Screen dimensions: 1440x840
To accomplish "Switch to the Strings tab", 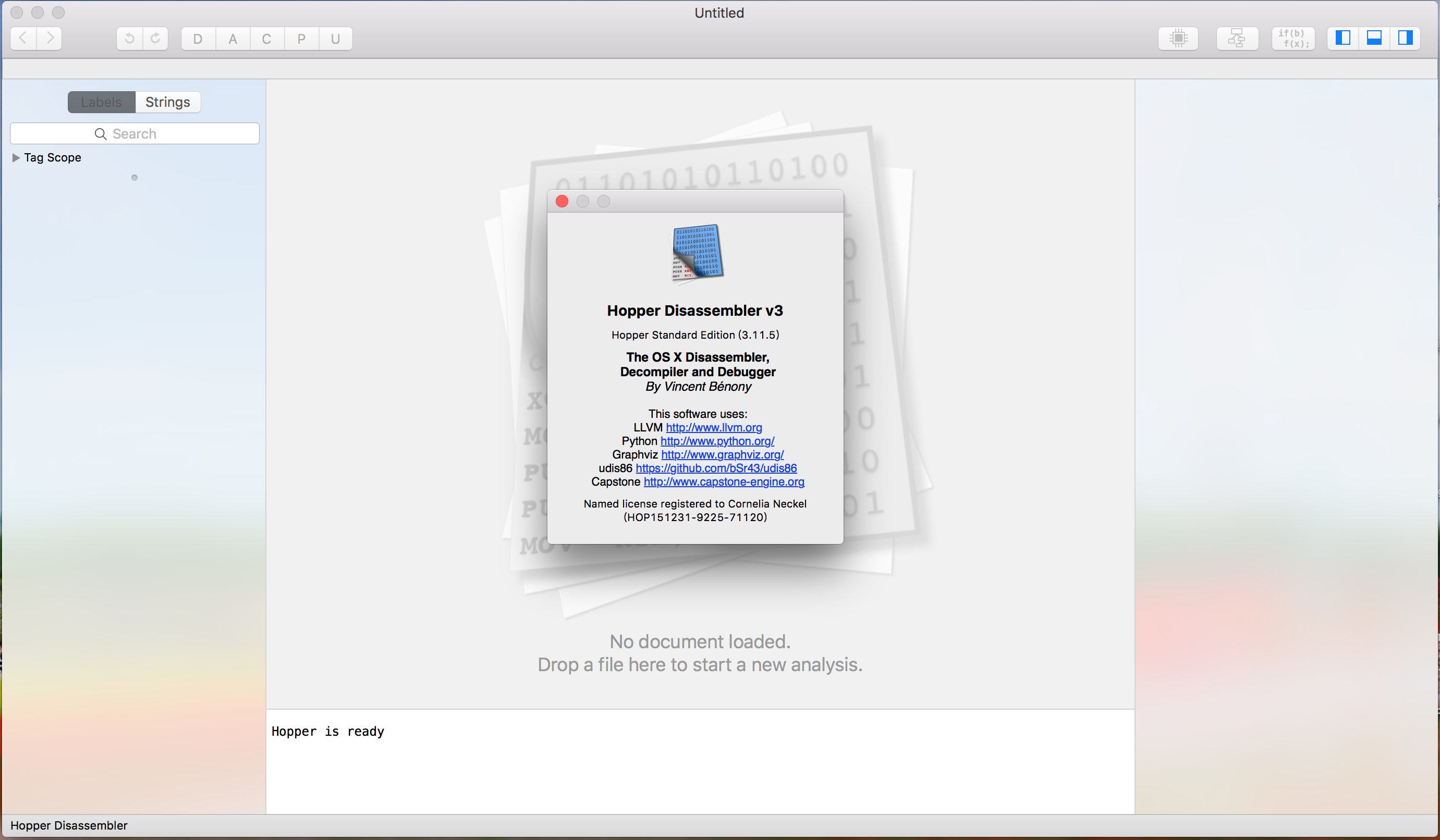I will click(167, 102).
